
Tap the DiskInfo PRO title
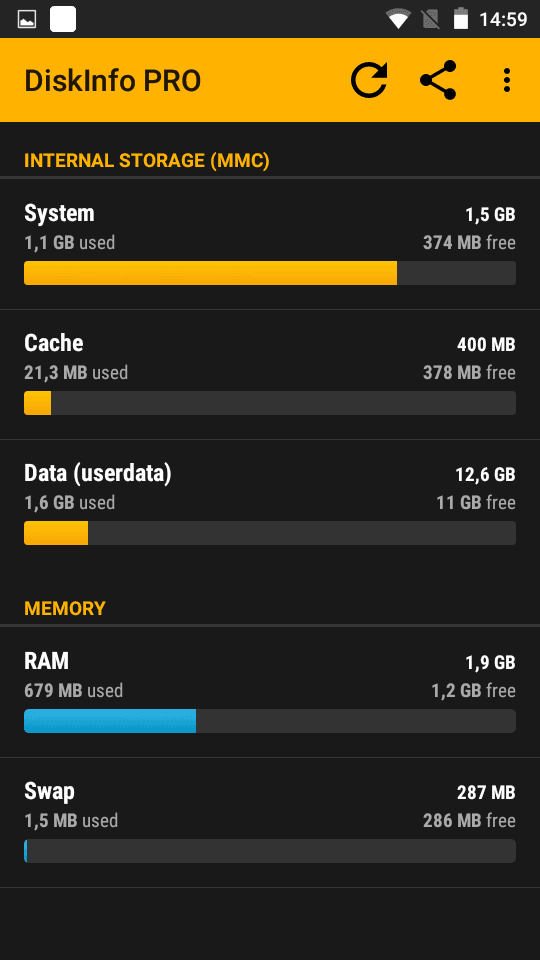(x=113, y=81)
